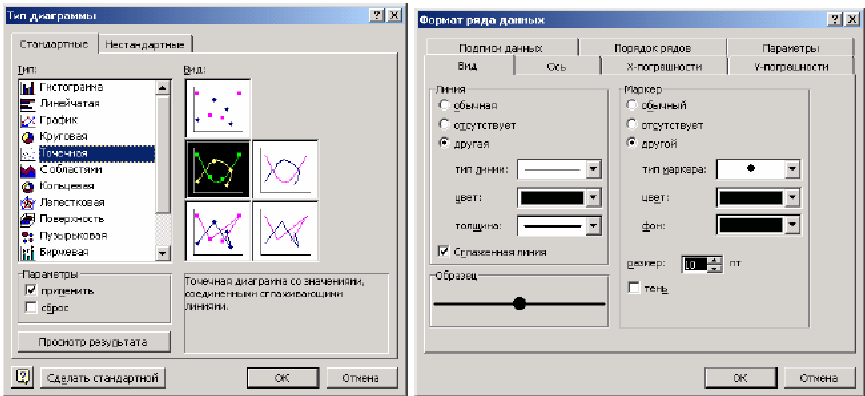Screen dimensions: 865x396
Task: Select Маркер обычный radio button
Action: click(x=633, y=105)
